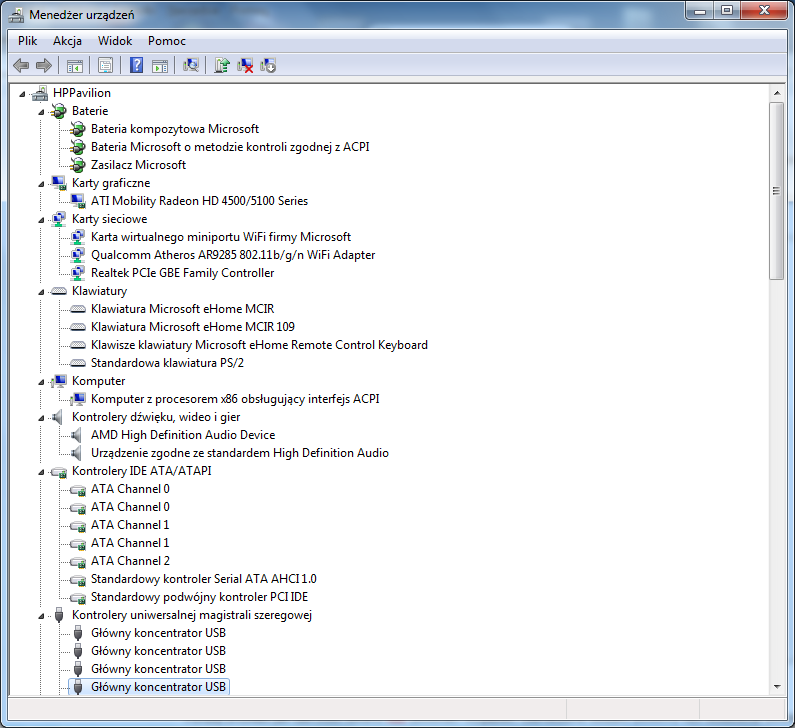Click keyboard icon beside Standardowa klawiatura PS/2

78,363
